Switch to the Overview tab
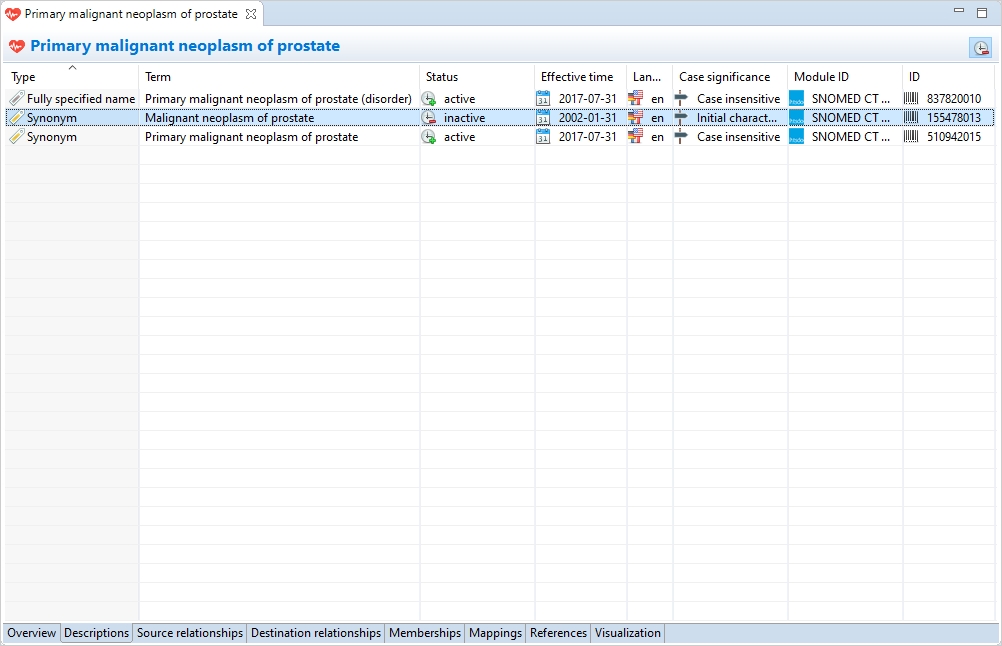 coord(32,633)
